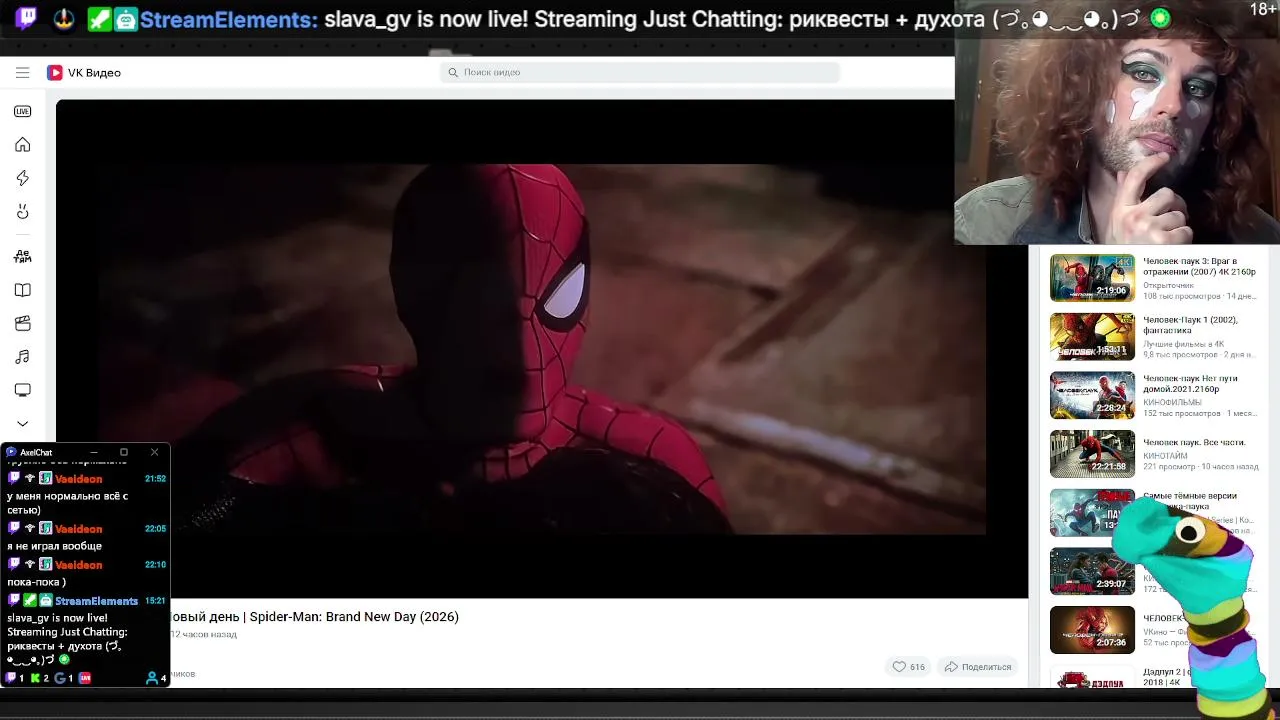Open the КИНОФИЛЬМЫ channel link

(1172, 402)
